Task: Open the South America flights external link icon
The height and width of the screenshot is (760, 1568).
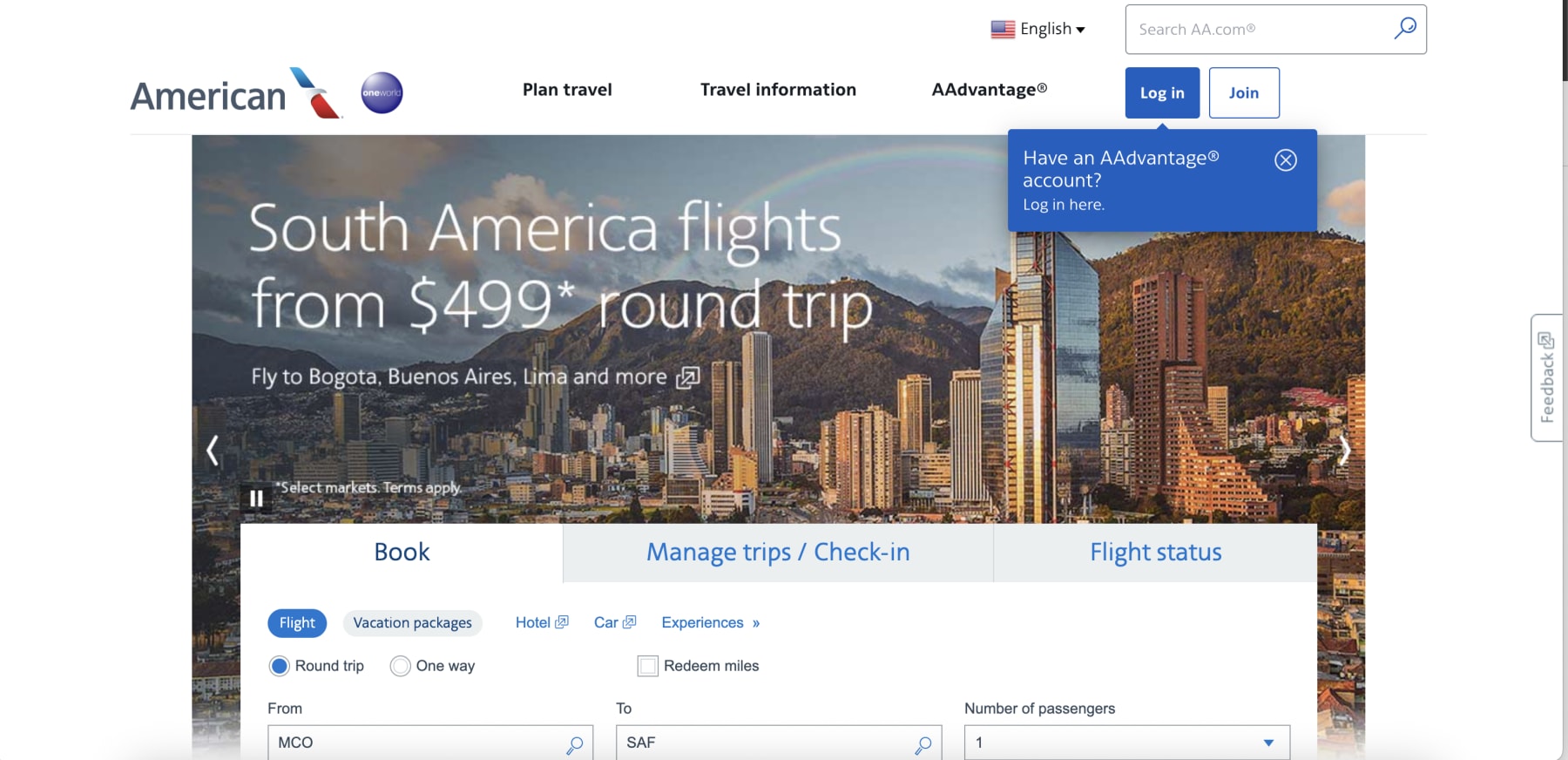Action: (690, 377)
